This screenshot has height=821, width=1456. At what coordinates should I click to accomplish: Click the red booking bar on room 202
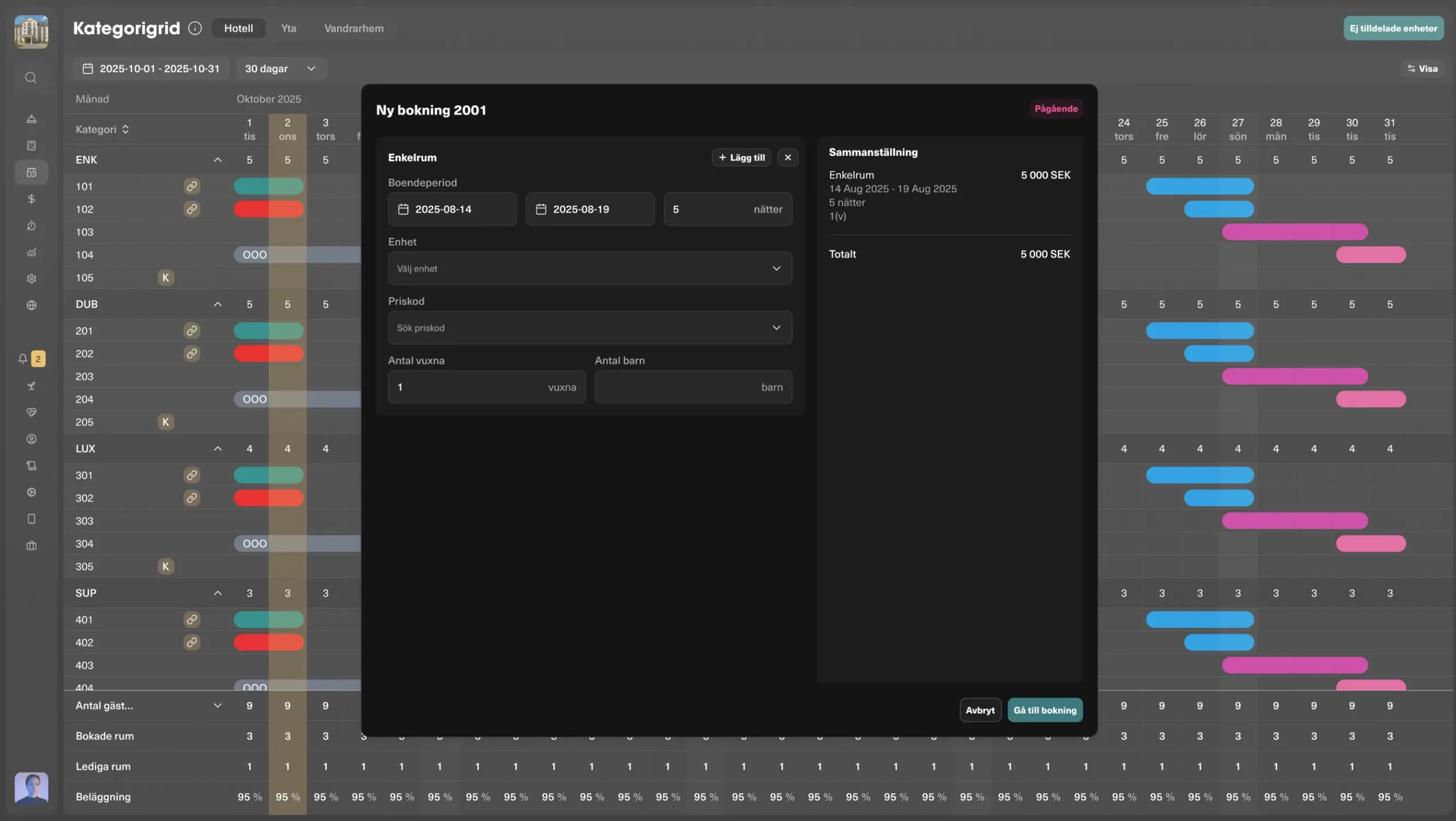[268, 353]
